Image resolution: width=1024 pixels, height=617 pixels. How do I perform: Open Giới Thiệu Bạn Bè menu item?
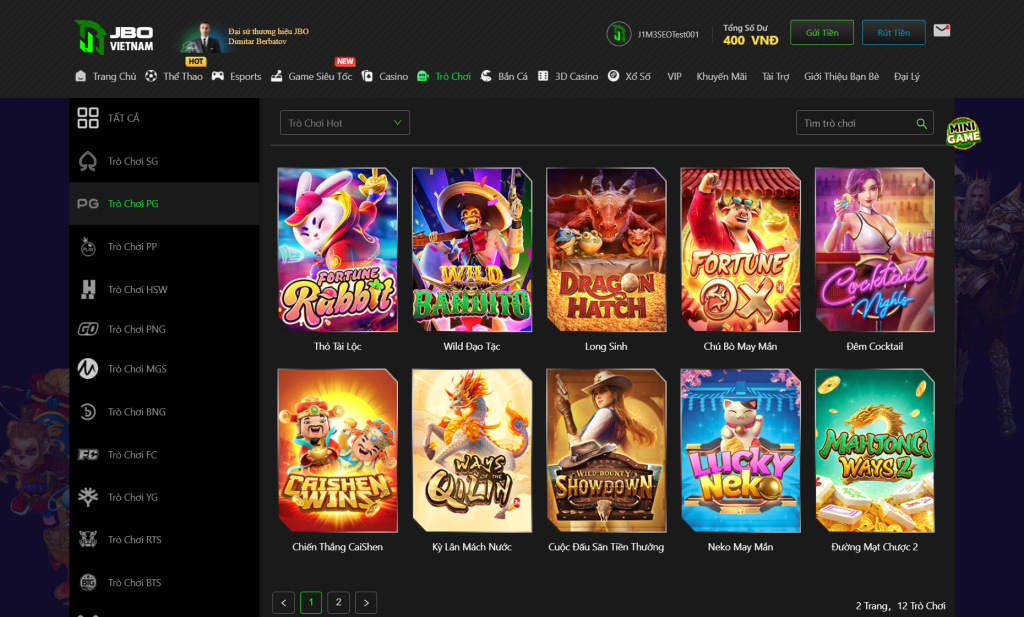[841, 76]
